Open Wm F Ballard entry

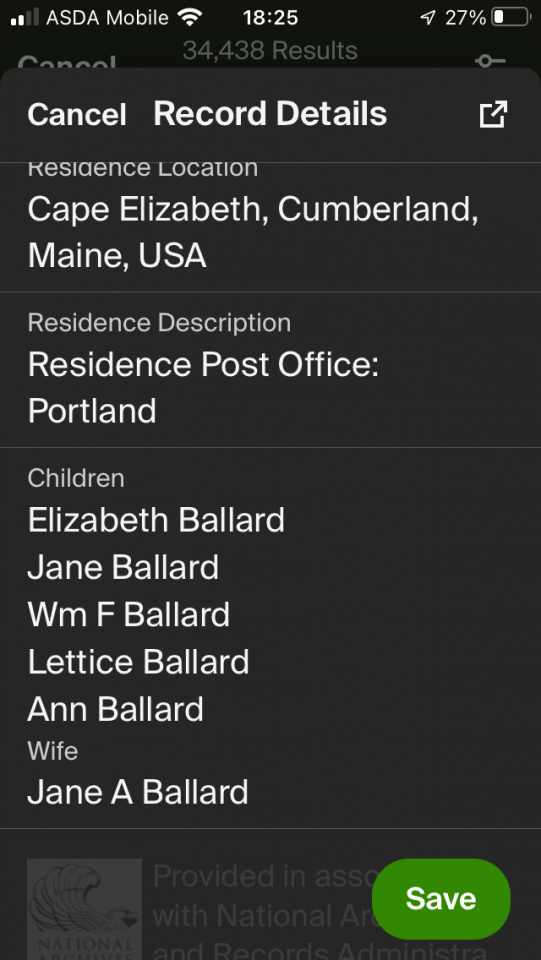[129, 614]
